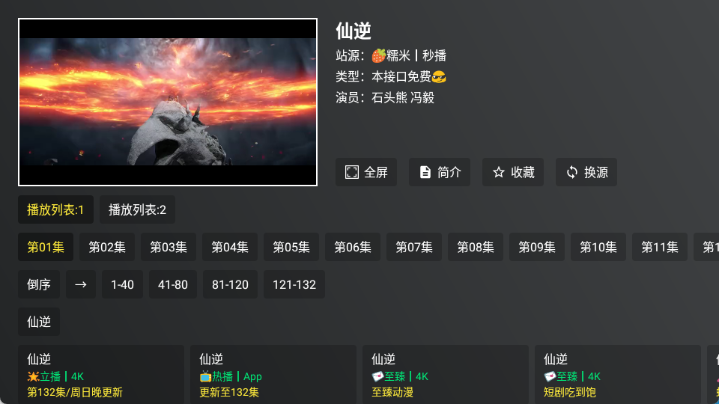This screenshot has height=404, width=719.
Task: Click the right arrow → button
Action: (81, 284)
